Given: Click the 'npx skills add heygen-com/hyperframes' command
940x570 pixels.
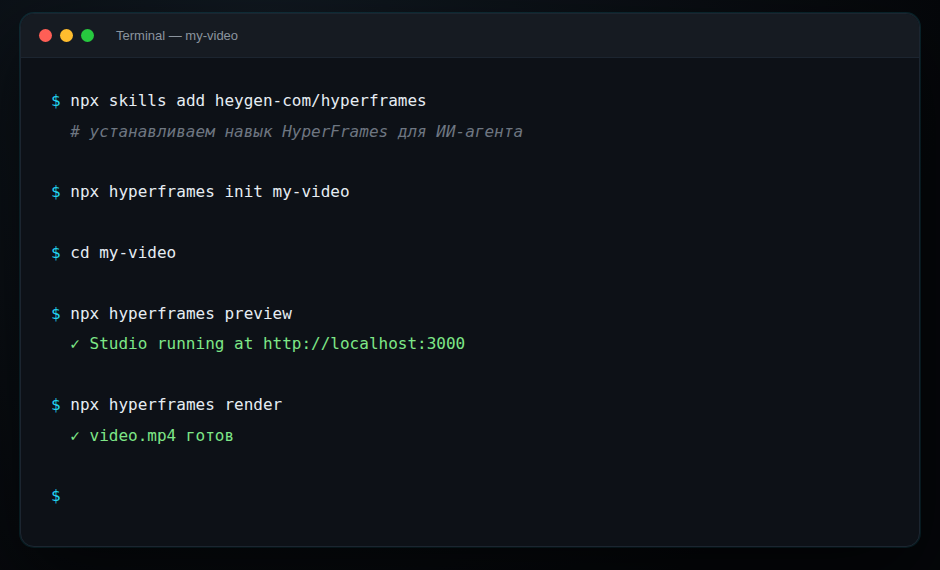Looking at the screenshot, I should (x=248, y=101).
